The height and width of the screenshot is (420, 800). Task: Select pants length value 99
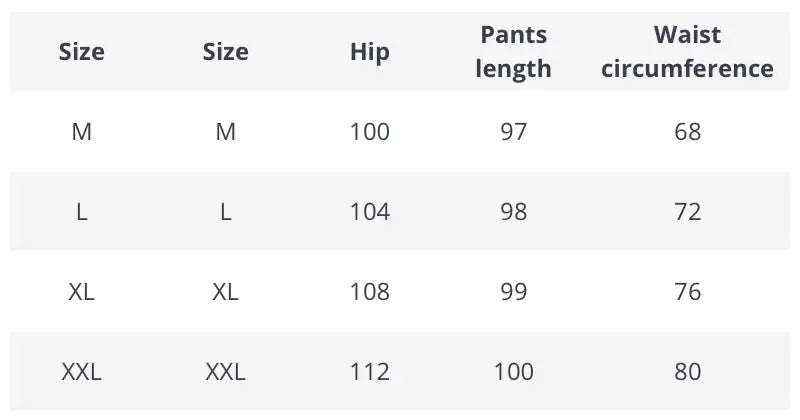(x=513, y=292)
